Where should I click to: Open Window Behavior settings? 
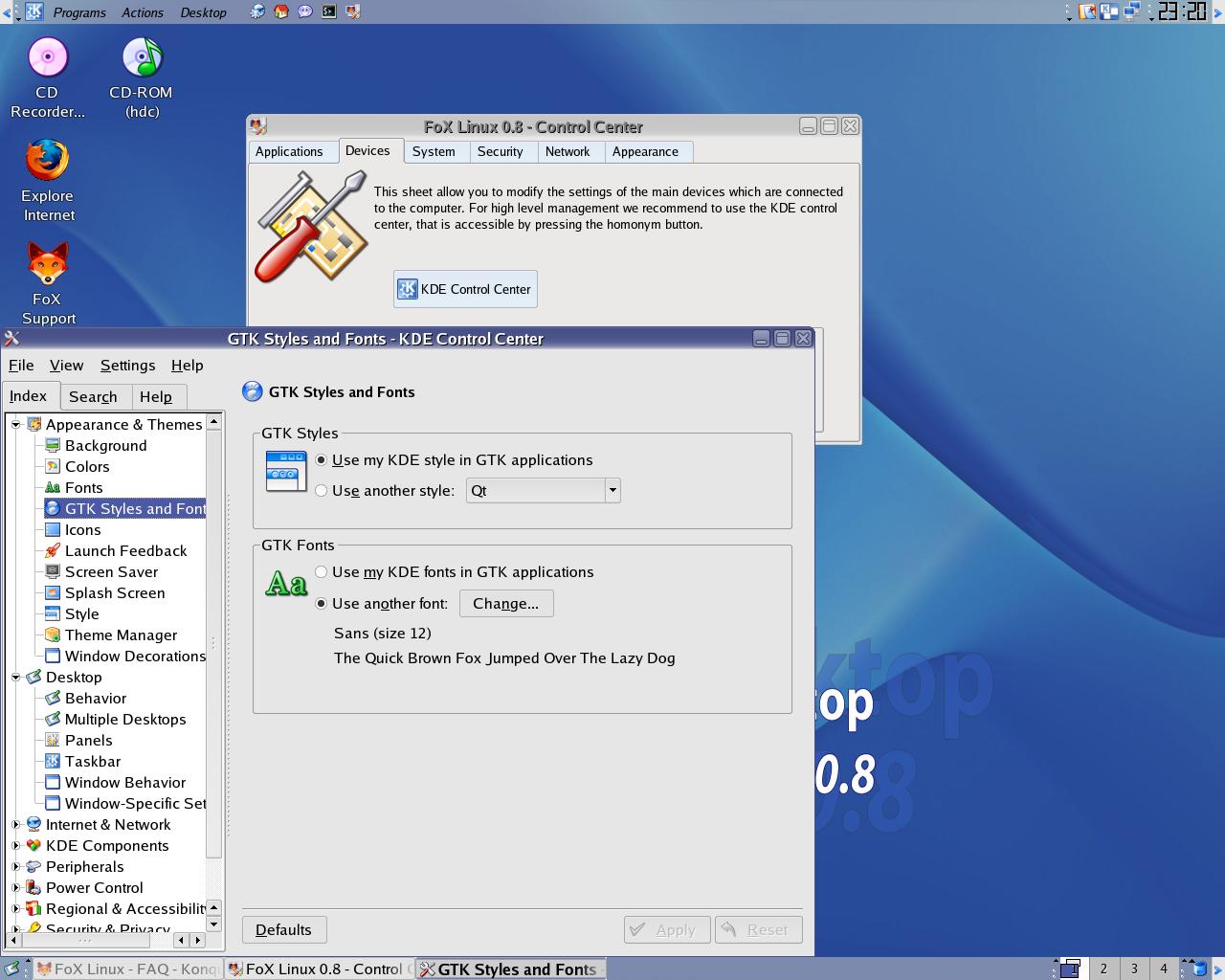pyautogui.click(x=116, y=783)
